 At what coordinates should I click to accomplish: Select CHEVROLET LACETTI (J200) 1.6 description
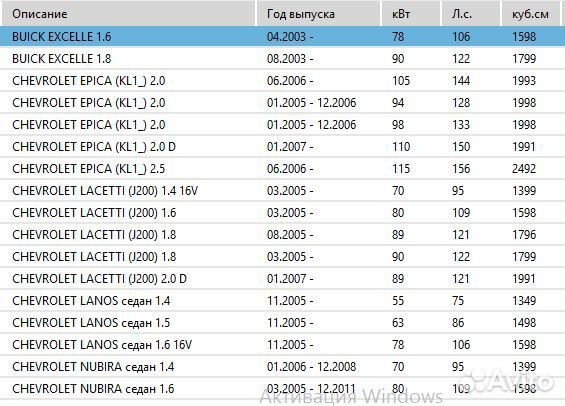(94, 213)
